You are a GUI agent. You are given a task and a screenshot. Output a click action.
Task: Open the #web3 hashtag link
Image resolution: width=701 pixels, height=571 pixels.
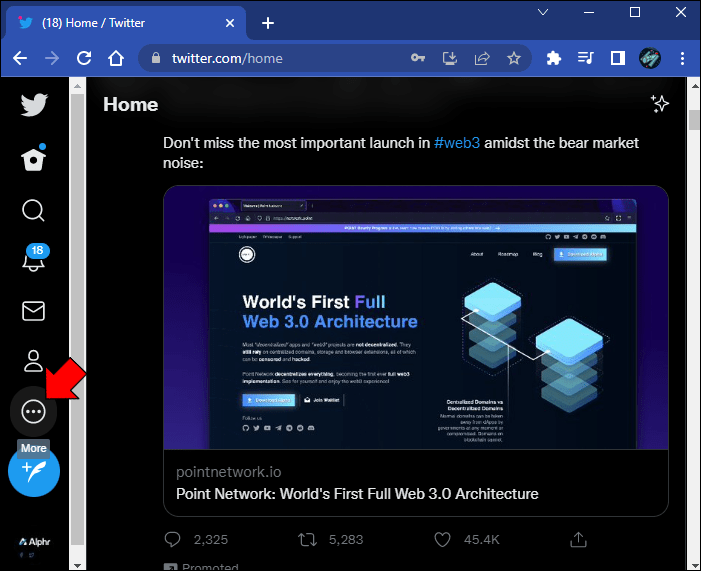pyautogui.click(x=457, y=143)
